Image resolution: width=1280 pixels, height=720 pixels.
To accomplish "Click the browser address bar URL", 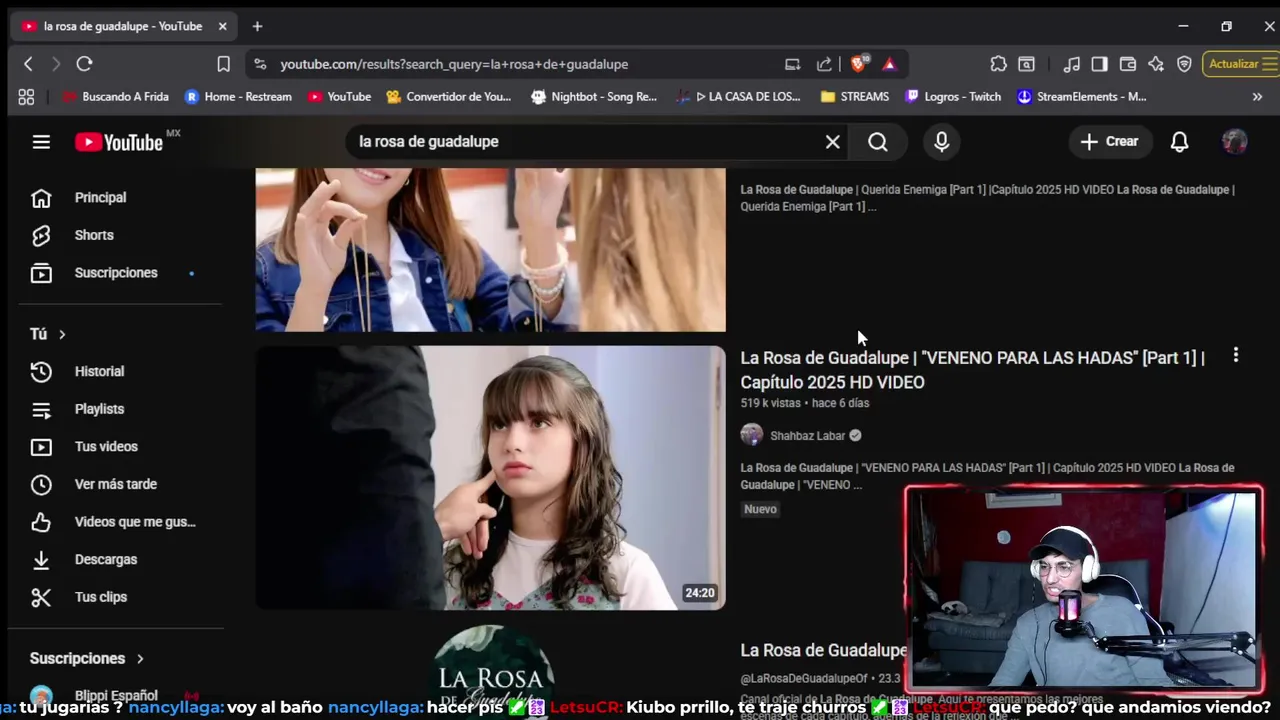I will click(x=454, y=64).
